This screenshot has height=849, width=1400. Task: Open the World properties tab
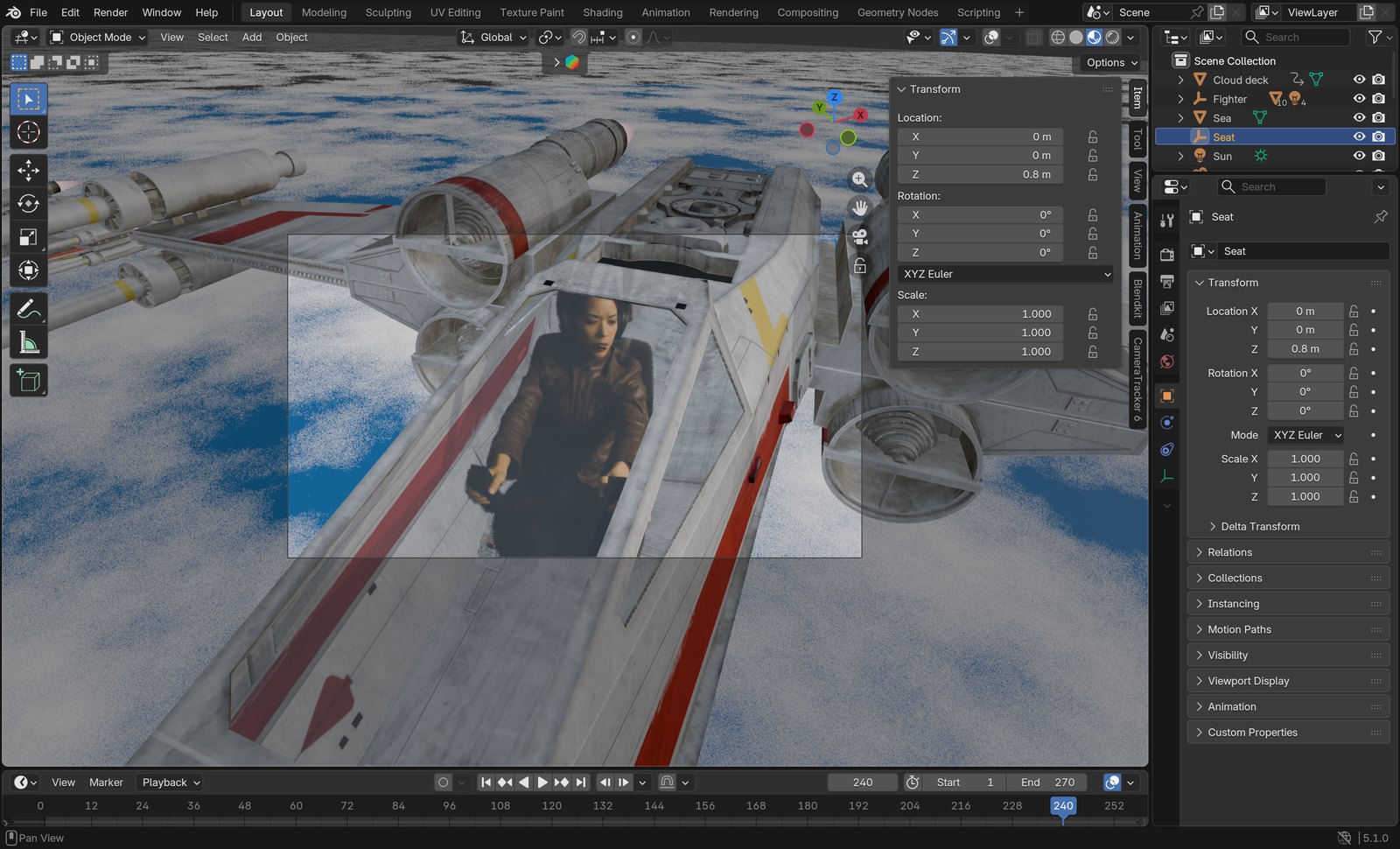click(x=1167, y=361)
